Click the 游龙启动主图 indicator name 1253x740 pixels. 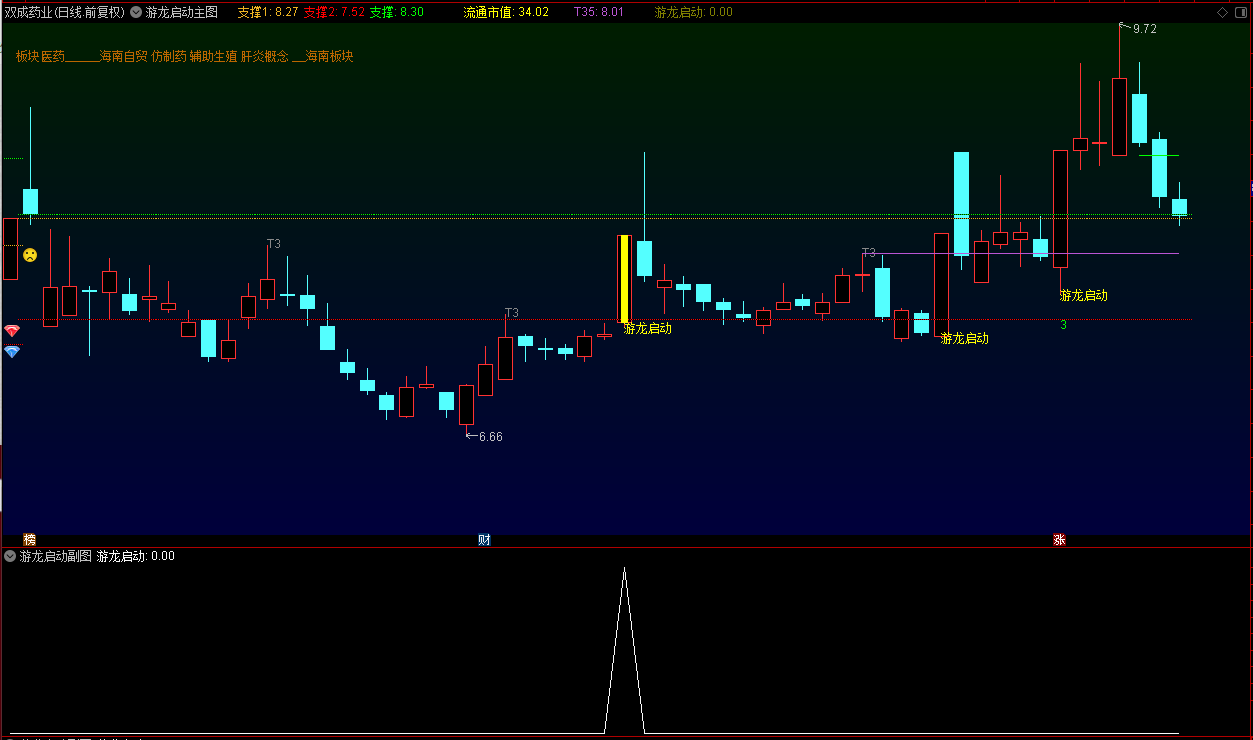182,12
